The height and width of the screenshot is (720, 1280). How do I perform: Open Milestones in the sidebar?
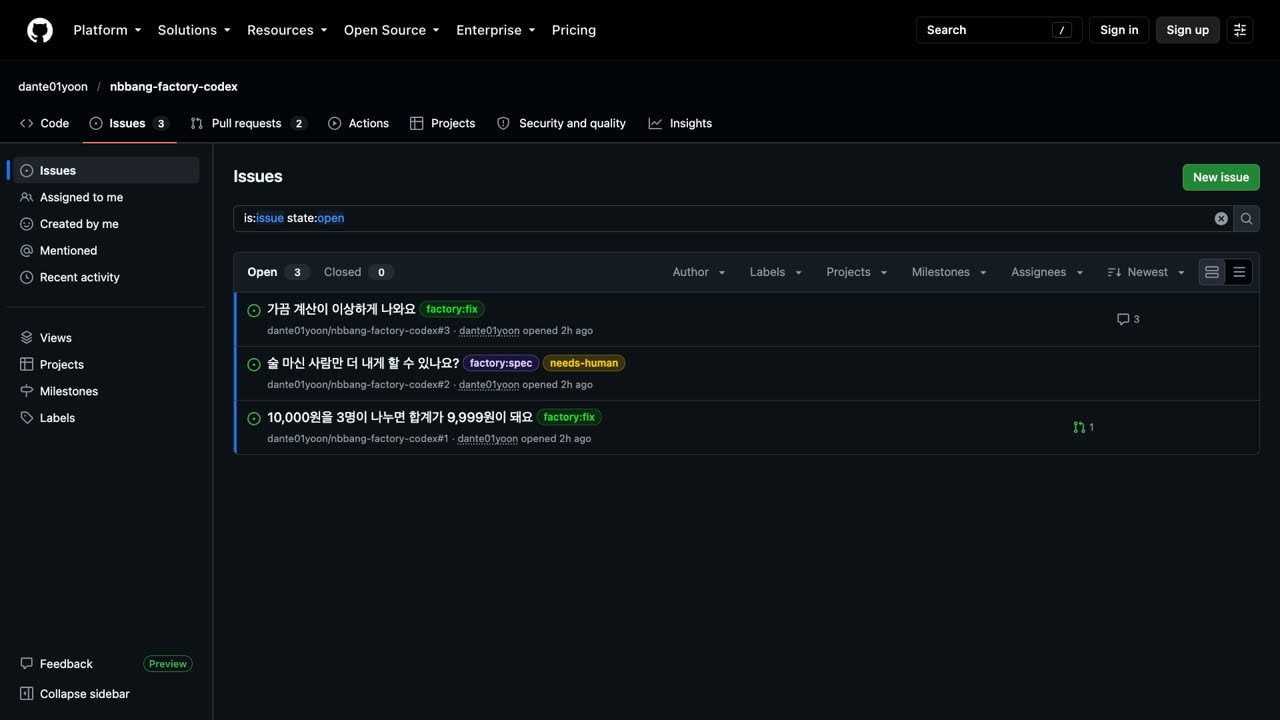(x=105, y=391)
